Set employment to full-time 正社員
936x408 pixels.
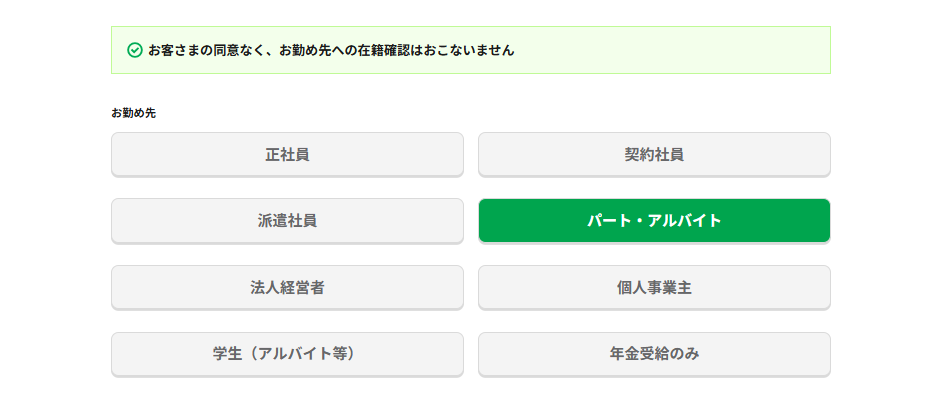[x=287, y=154]
